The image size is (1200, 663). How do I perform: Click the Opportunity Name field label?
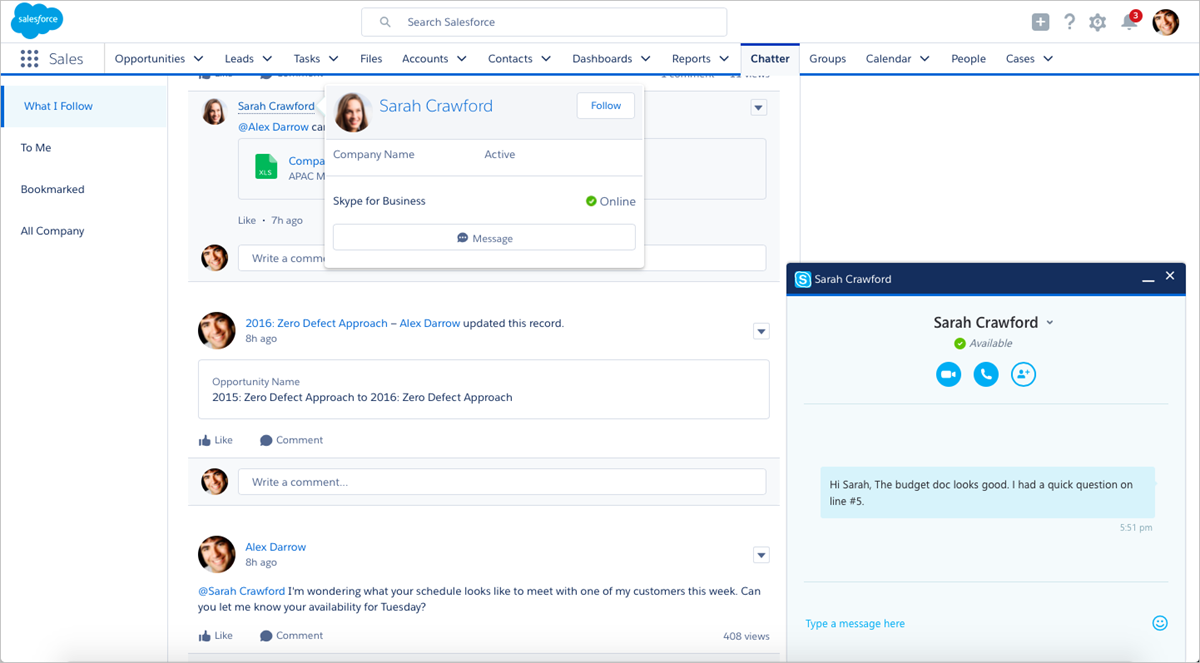click(x=256, y=382)
